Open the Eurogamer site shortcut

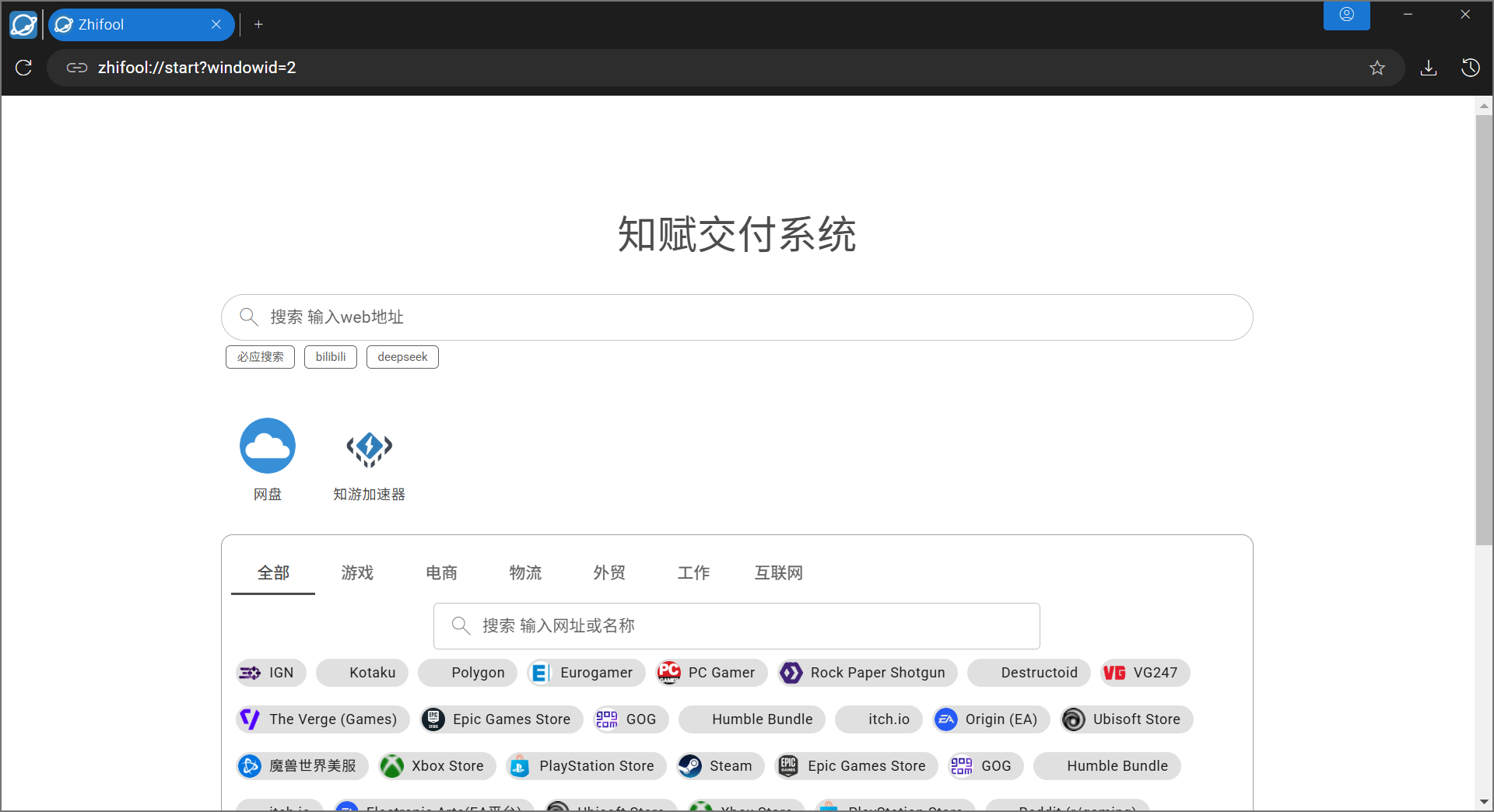pyautogui.click(x=586, y=673)
